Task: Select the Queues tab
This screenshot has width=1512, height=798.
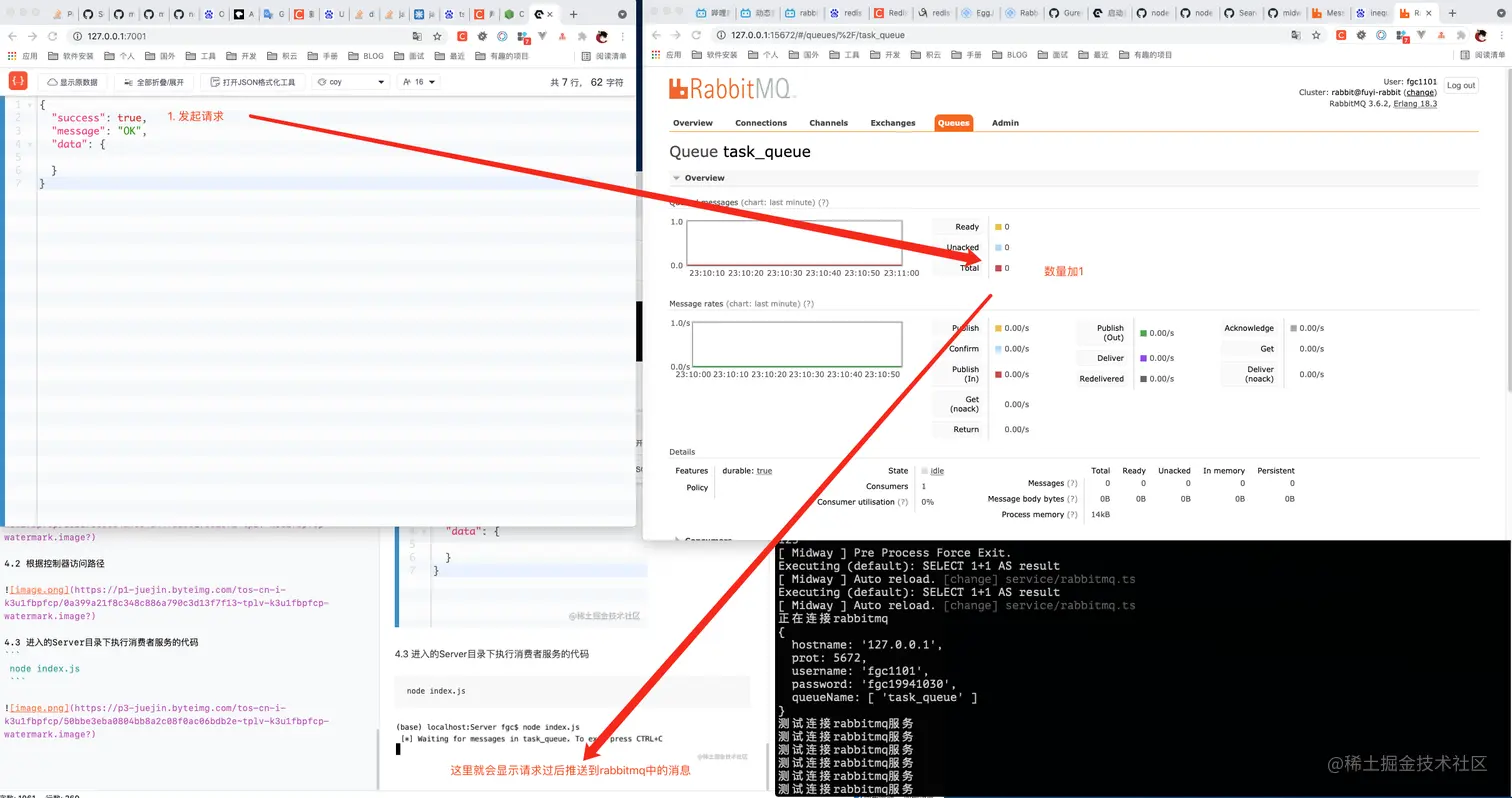Action: (x=953, y=123)
